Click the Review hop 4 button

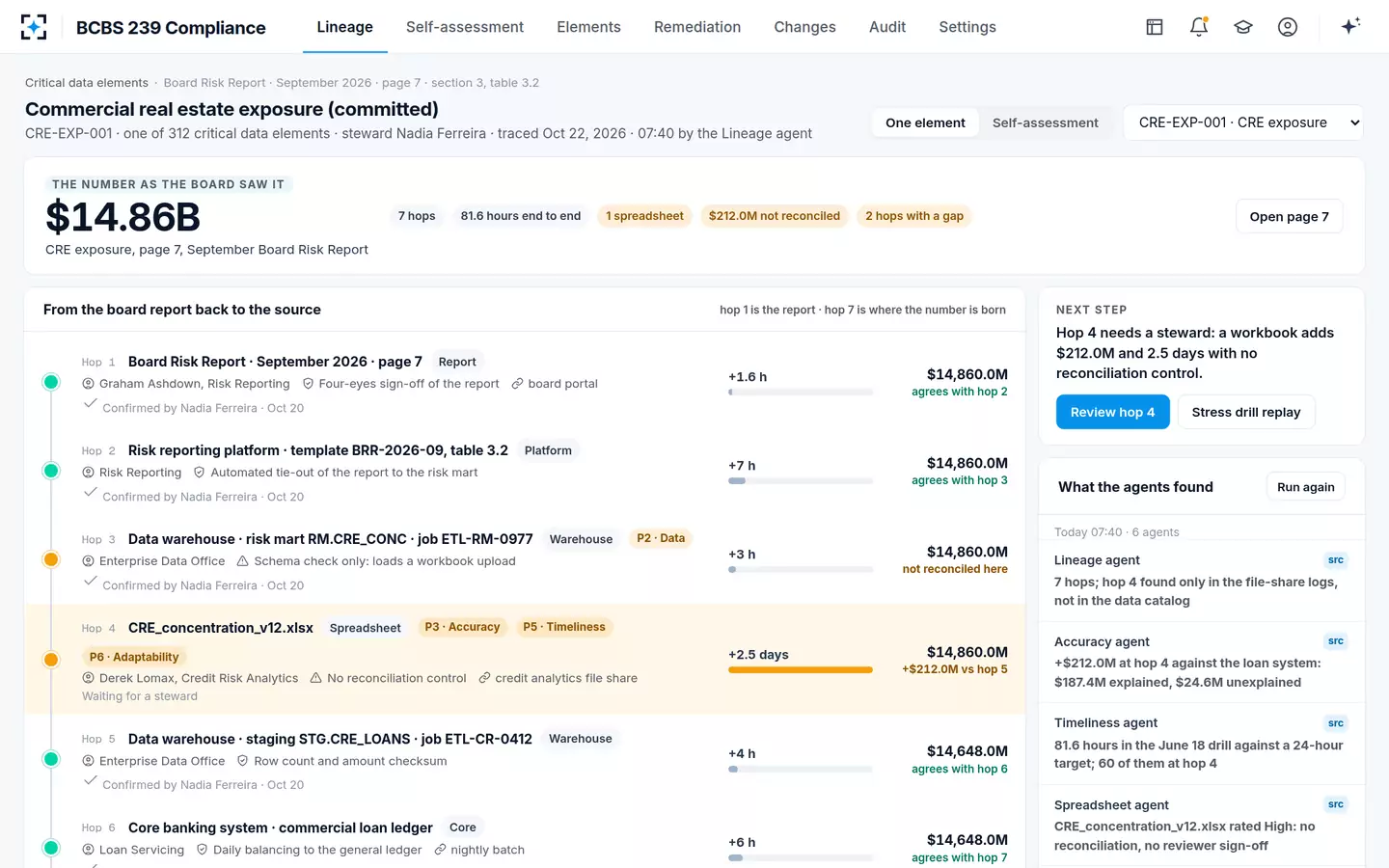tap(1112, 412)
